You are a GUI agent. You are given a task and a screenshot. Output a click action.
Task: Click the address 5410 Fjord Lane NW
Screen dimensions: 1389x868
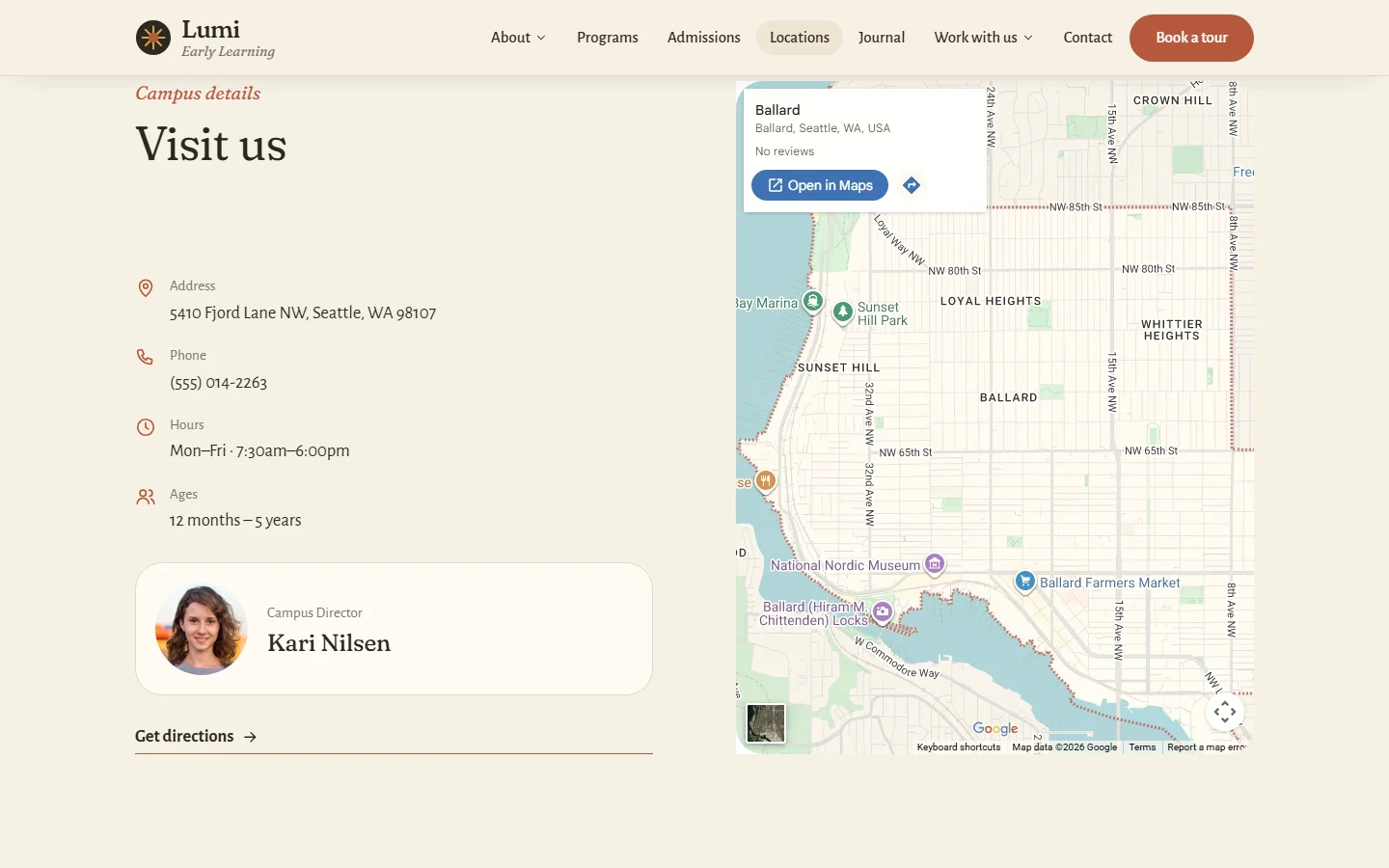click(x=303, y=313)
